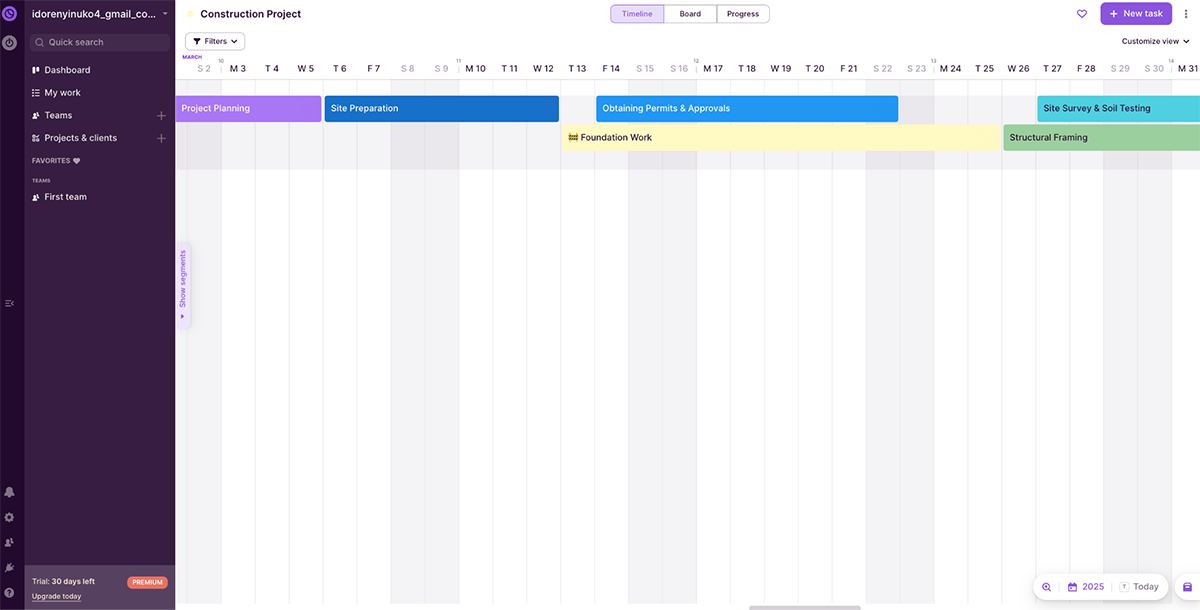This screenshot has width=1200, height=610.
Task: Switch to the Board tab
Action: coord(690,14)
